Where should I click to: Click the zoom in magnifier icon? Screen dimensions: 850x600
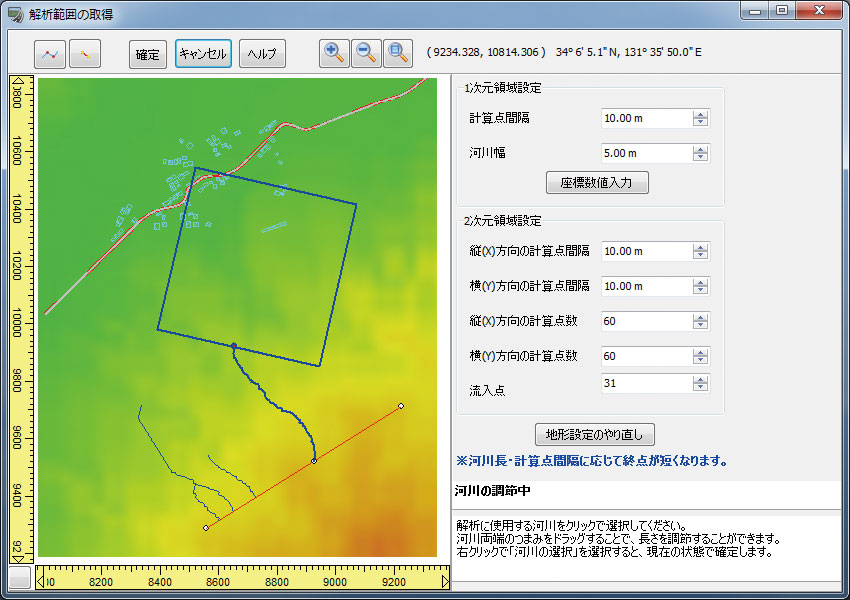(334, 53)
